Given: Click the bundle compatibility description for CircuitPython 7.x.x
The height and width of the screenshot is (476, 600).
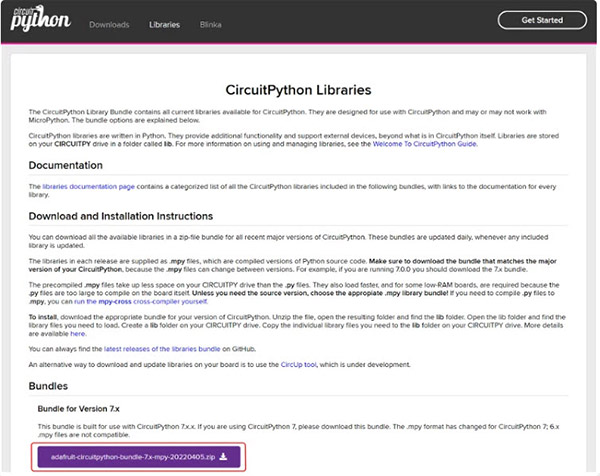Looking at the screenshot, I should click(300, 427).
